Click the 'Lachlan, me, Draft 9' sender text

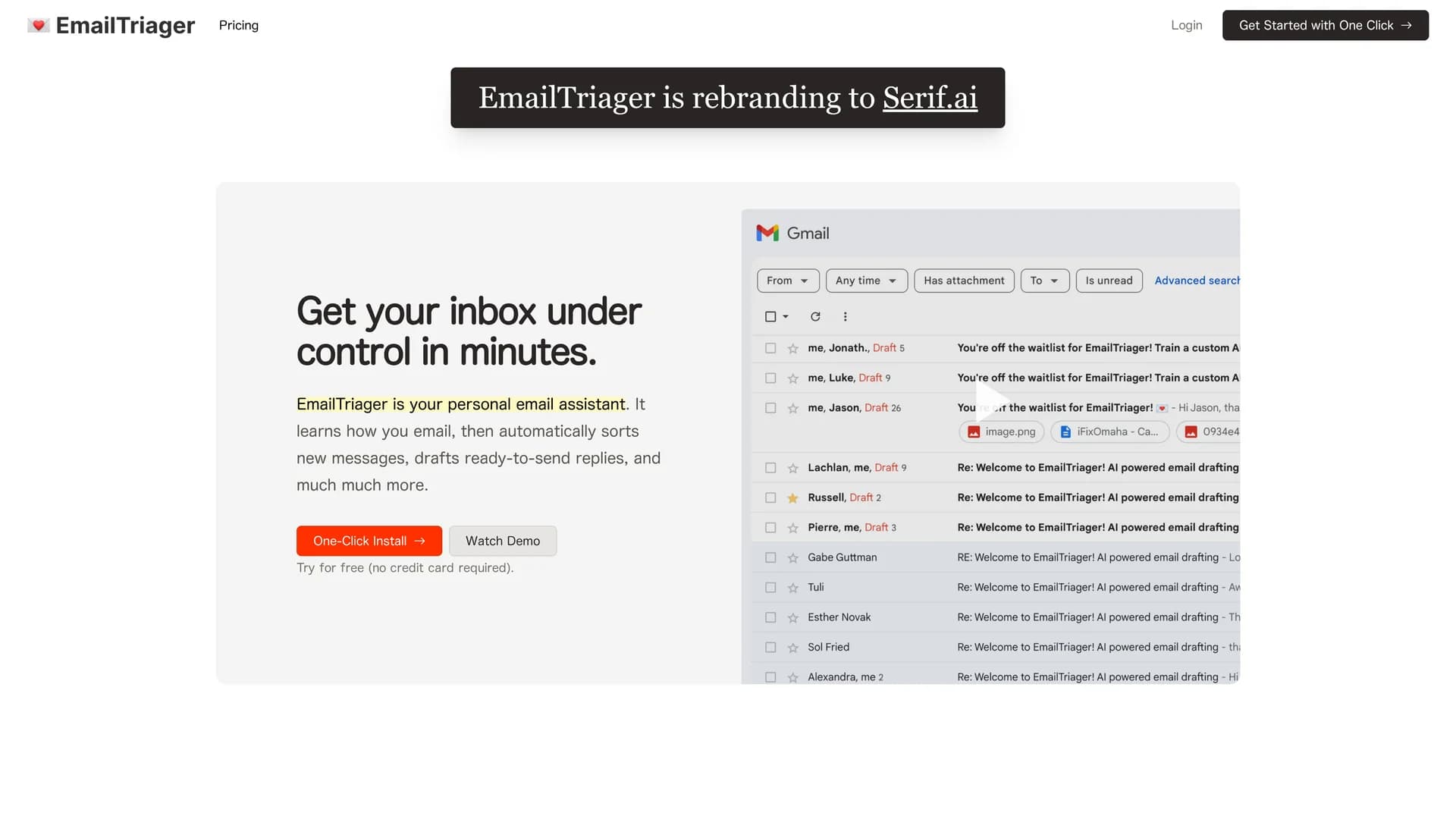pos(857,468)
